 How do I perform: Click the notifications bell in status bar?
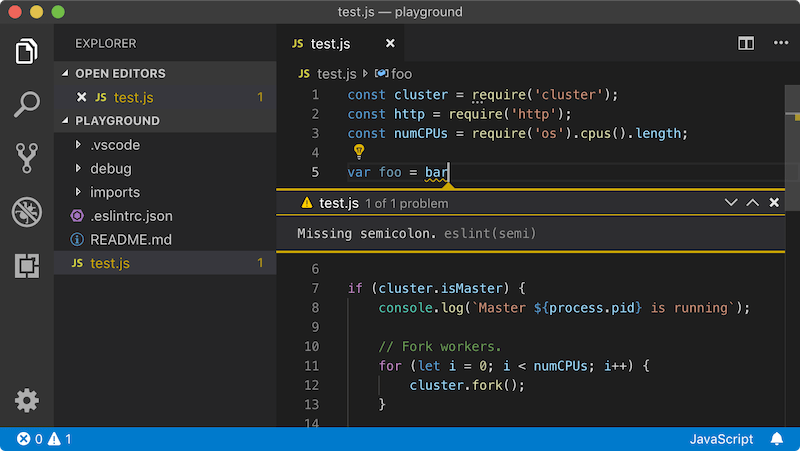[777, 439]
